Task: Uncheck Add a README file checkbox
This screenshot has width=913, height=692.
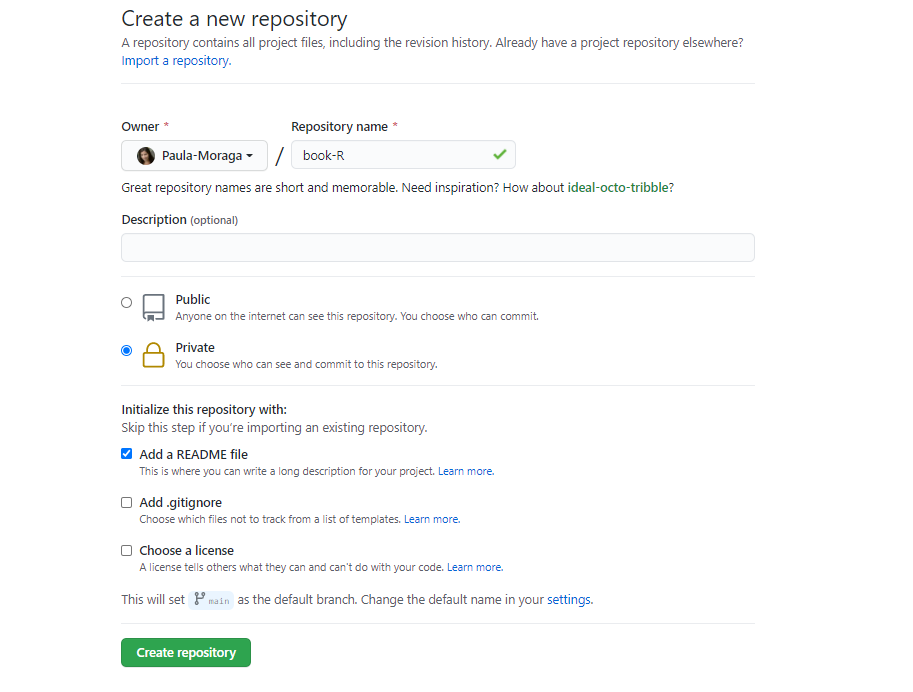Action: pos(126,454)
